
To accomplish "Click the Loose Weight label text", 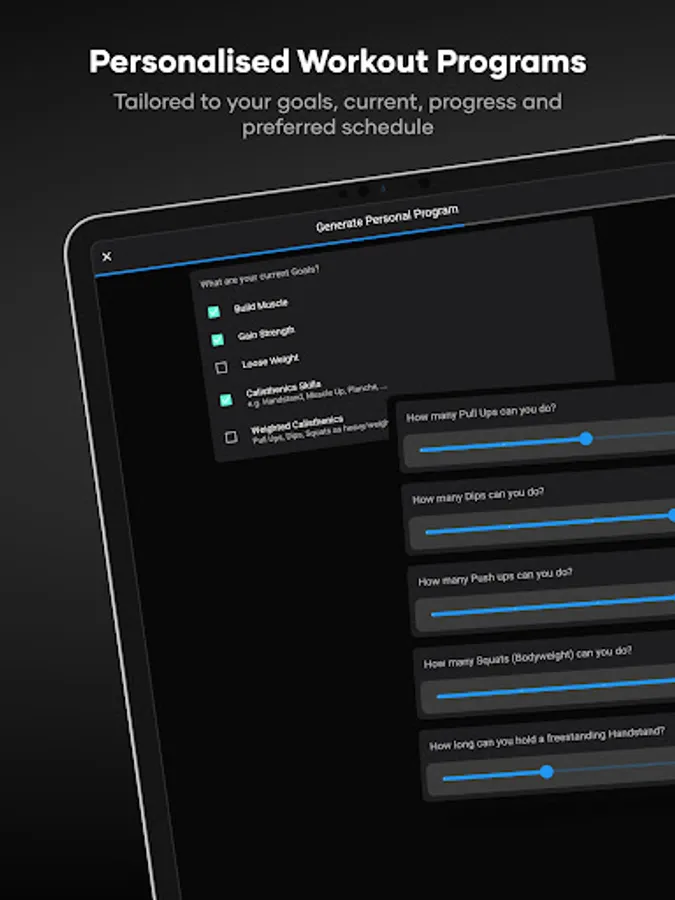I will point(270,361).
